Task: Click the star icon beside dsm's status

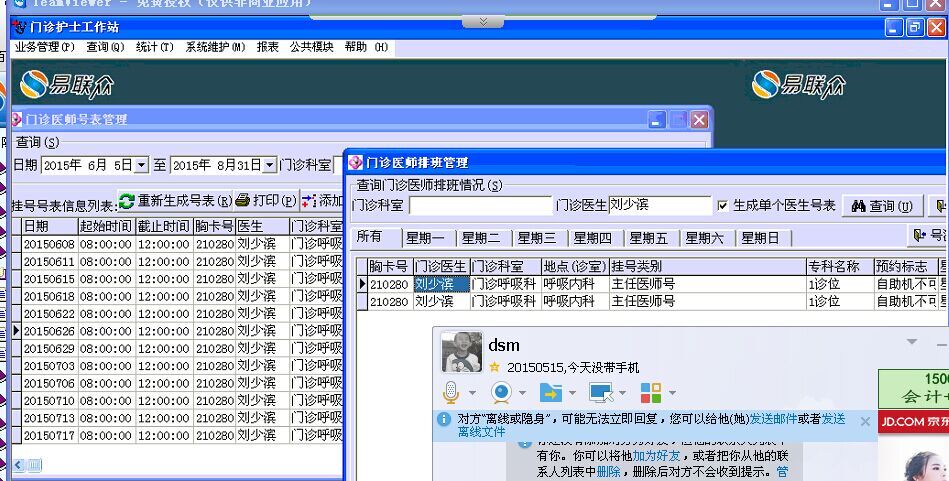Action: point(494,367)
